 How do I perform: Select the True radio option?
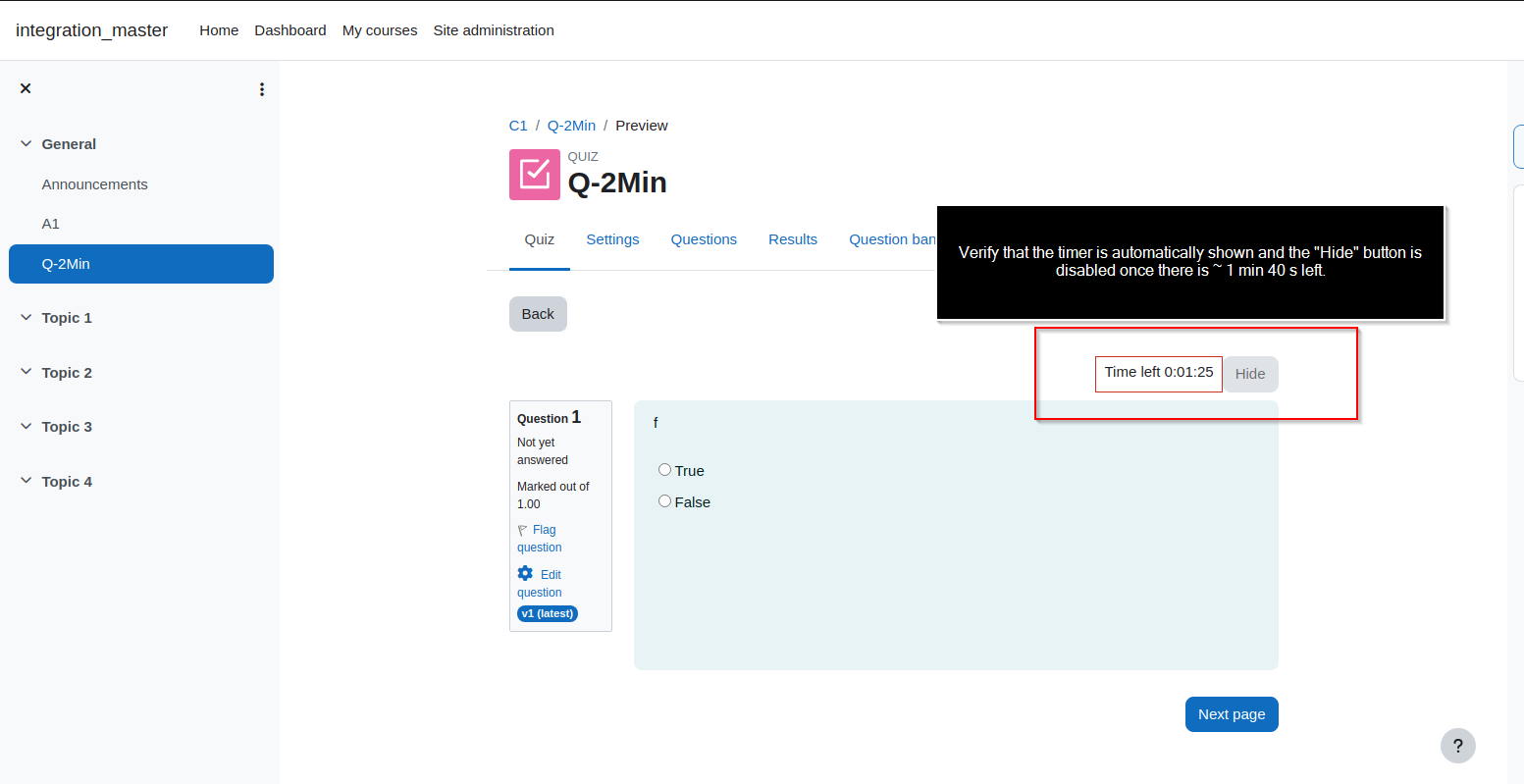664,470
